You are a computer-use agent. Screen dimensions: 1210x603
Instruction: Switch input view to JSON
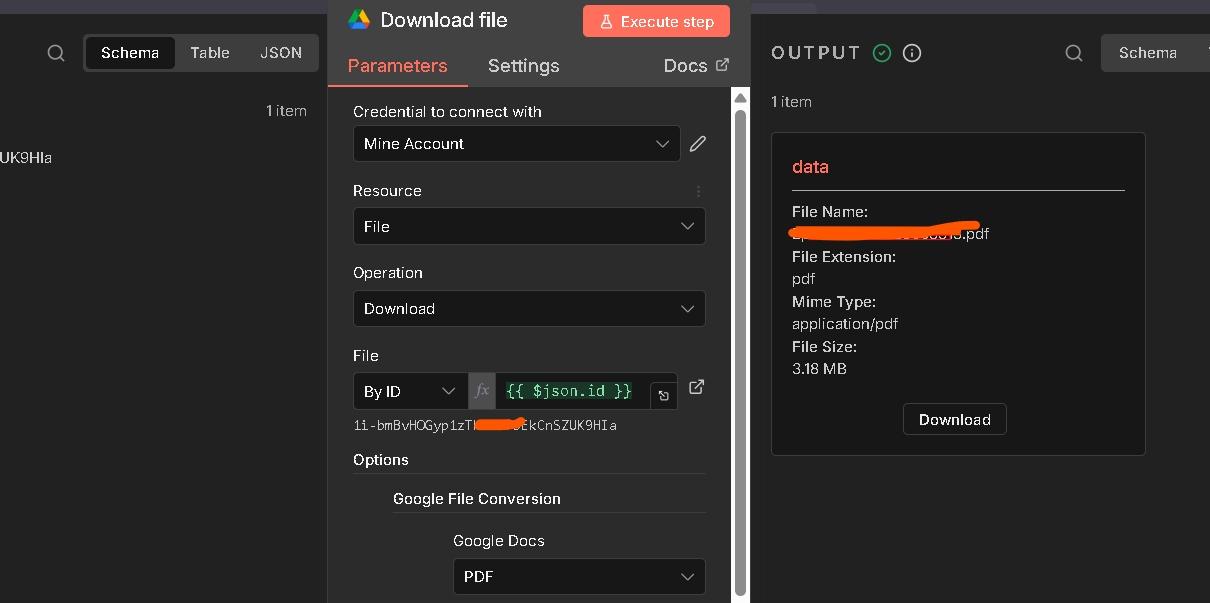pyautogui.click(x=281, y=53)
